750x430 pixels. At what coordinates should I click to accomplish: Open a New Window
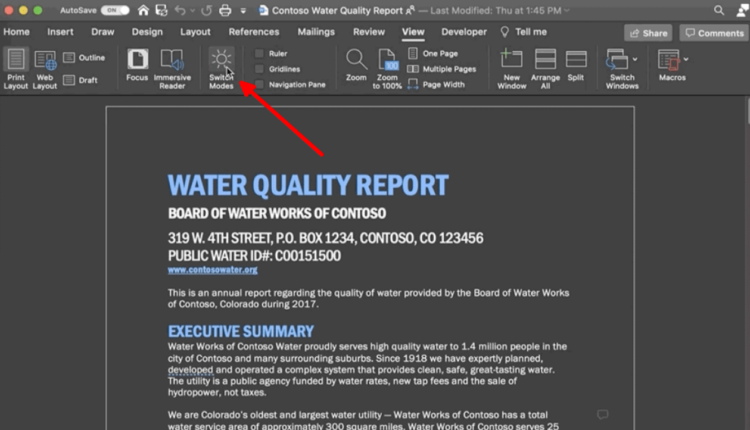511,69
